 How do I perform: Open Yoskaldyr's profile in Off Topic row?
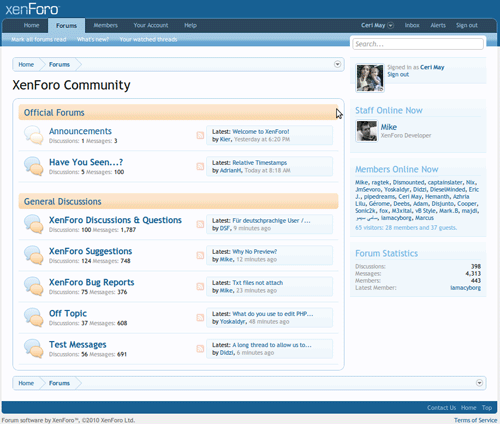(233, 322)
